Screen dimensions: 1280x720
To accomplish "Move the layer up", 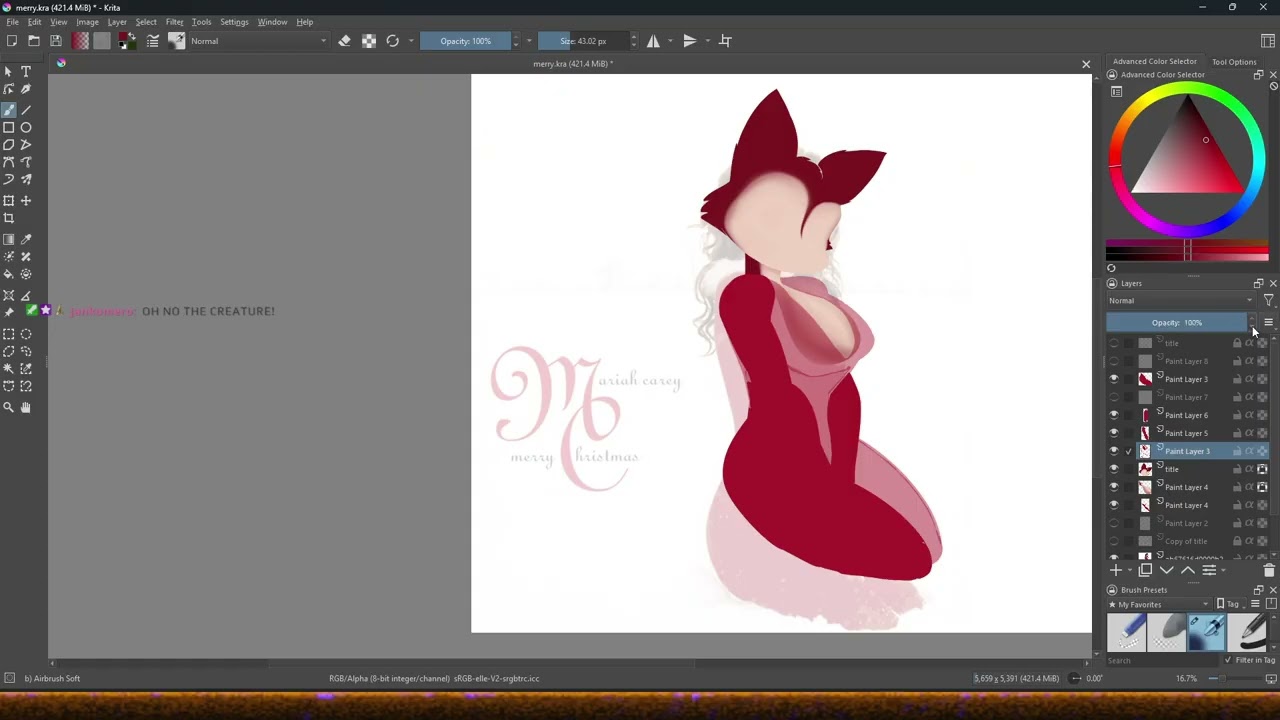I will (1188, 571).
